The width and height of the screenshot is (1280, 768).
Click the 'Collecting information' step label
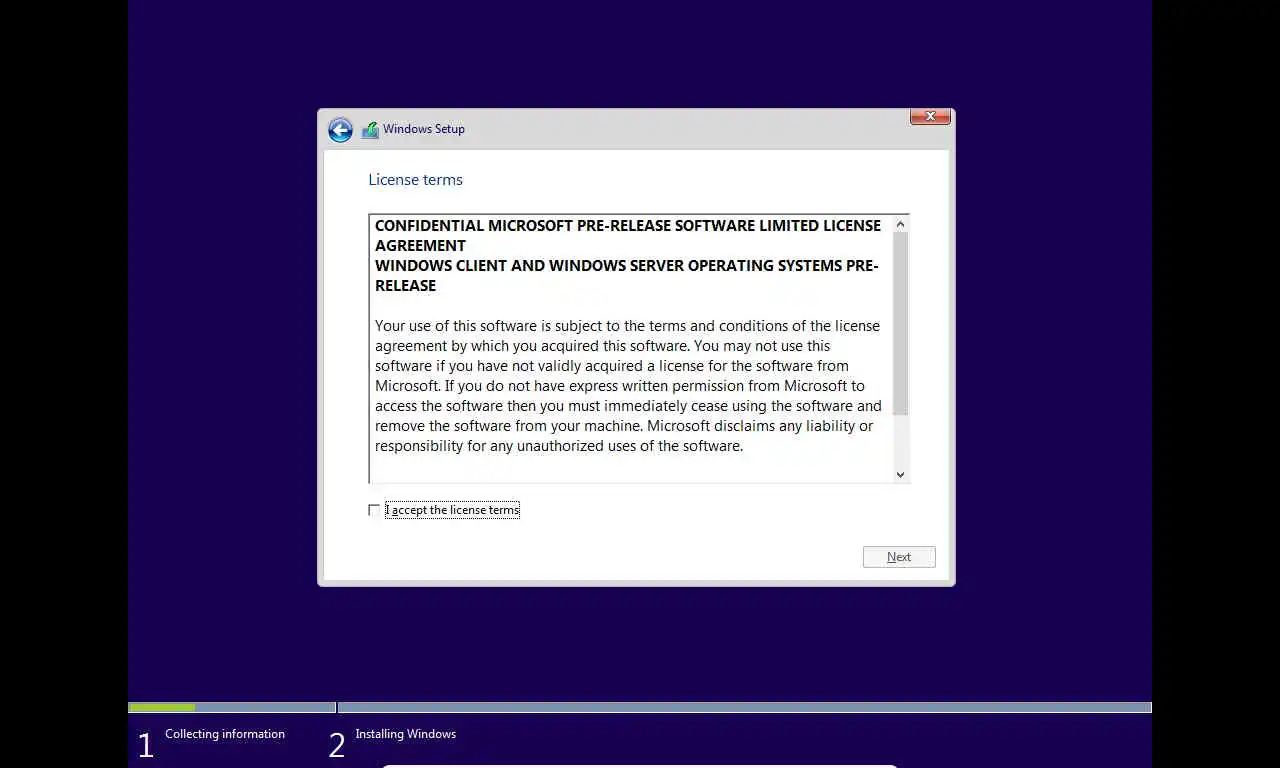click(225, 734)
